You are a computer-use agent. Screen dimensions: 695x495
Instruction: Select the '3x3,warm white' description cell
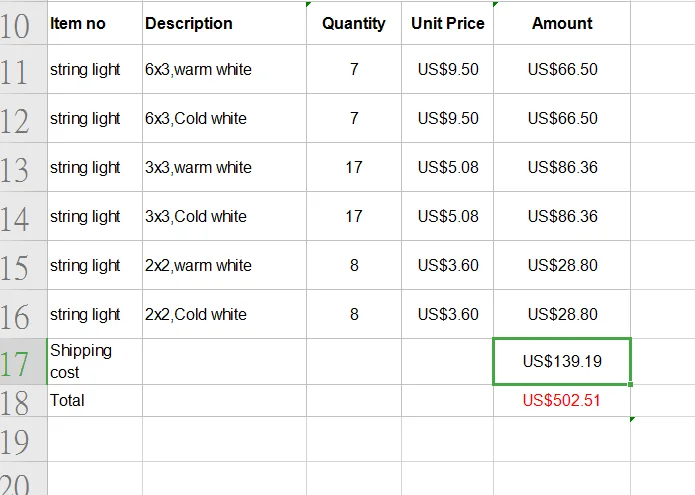224,168
